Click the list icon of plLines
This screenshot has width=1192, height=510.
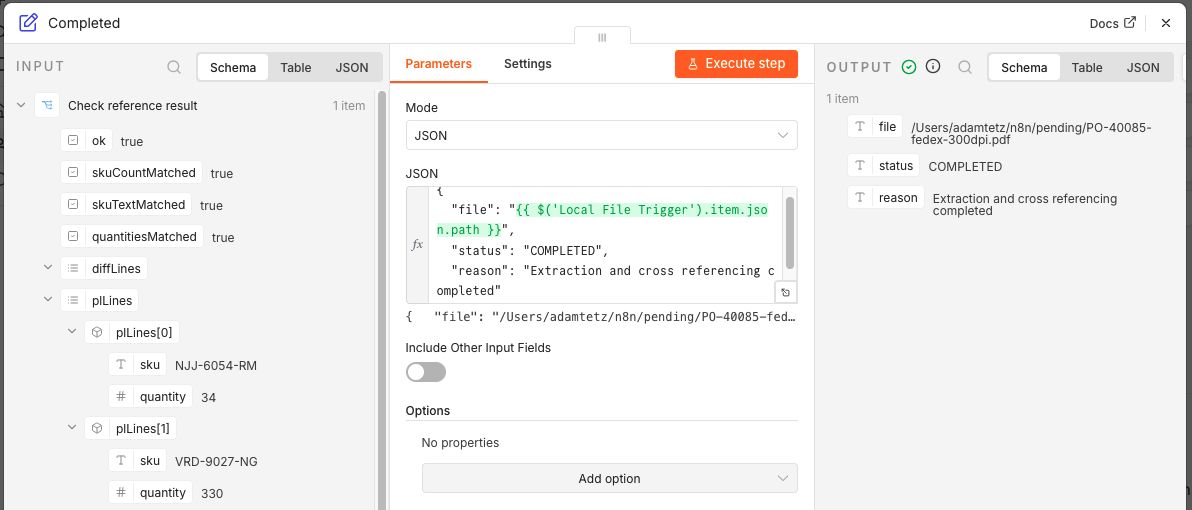(x=73, y=300)
